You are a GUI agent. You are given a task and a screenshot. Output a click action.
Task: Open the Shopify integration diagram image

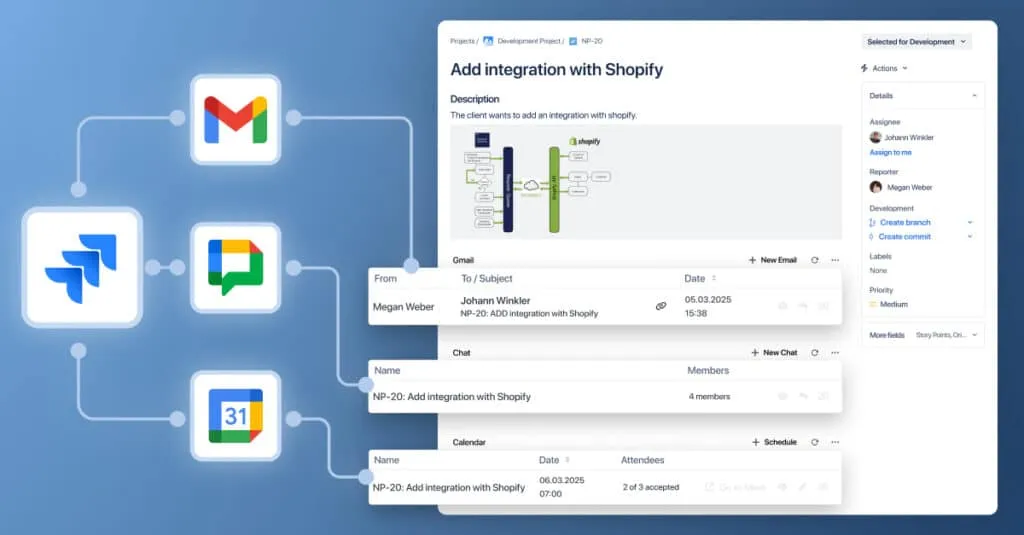(645, 182)
